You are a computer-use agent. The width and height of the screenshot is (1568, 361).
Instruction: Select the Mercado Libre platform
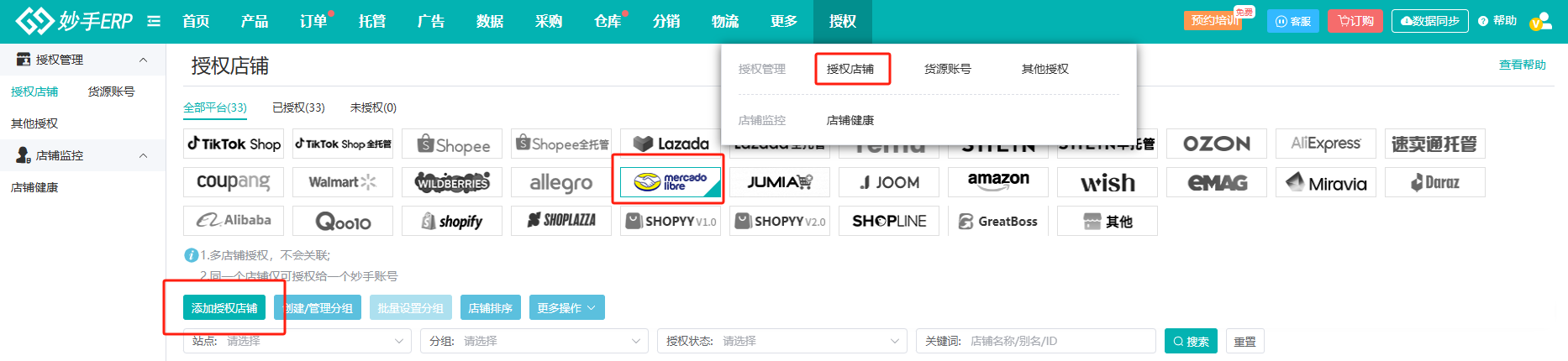[670, 182]
